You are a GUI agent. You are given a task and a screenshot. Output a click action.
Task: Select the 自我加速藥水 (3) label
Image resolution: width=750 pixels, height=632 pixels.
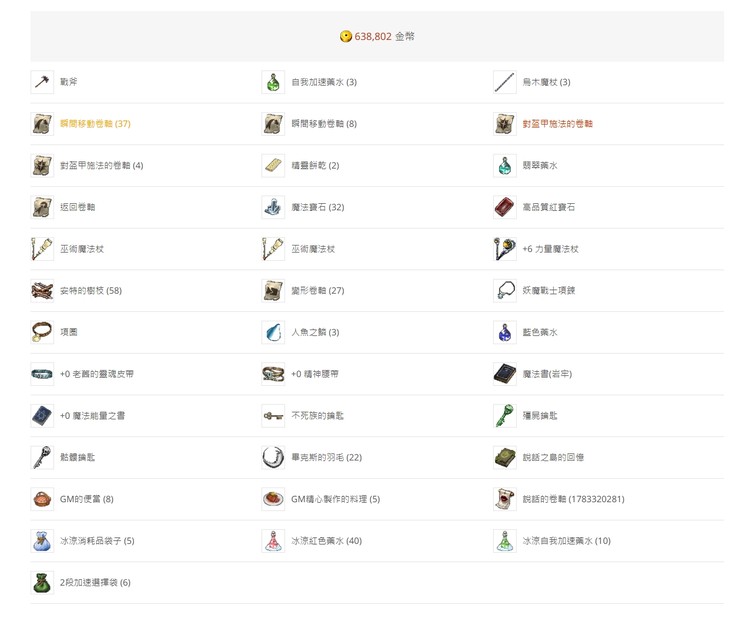click(x=324, y=82)
